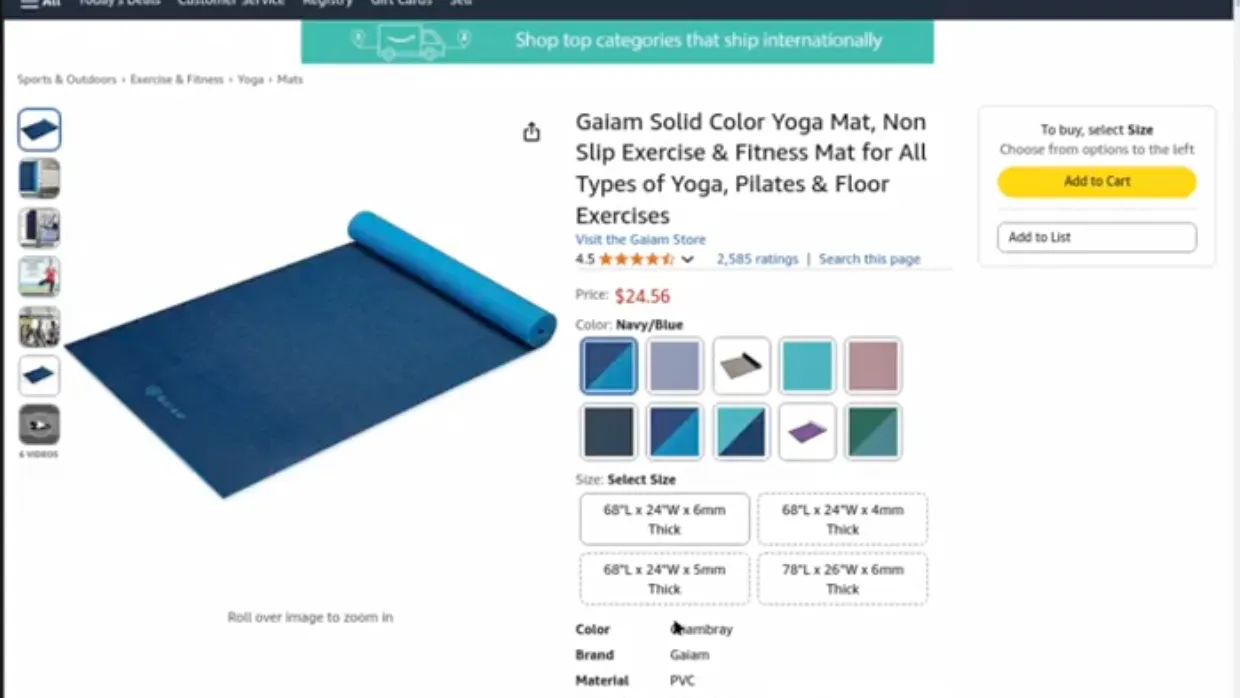Click Shop top categories international banner
Image resolution: width=1240 pixels, height=698 pixels.
click(x=617, y=41)
